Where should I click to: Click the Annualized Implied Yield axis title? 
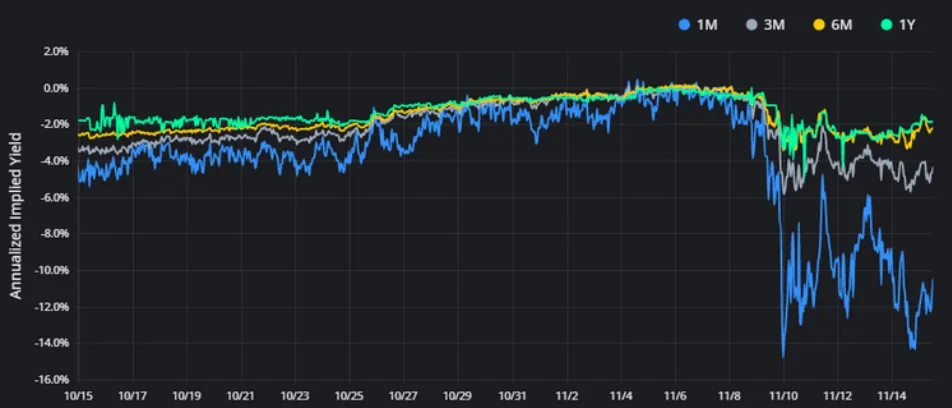pos(16,216)
